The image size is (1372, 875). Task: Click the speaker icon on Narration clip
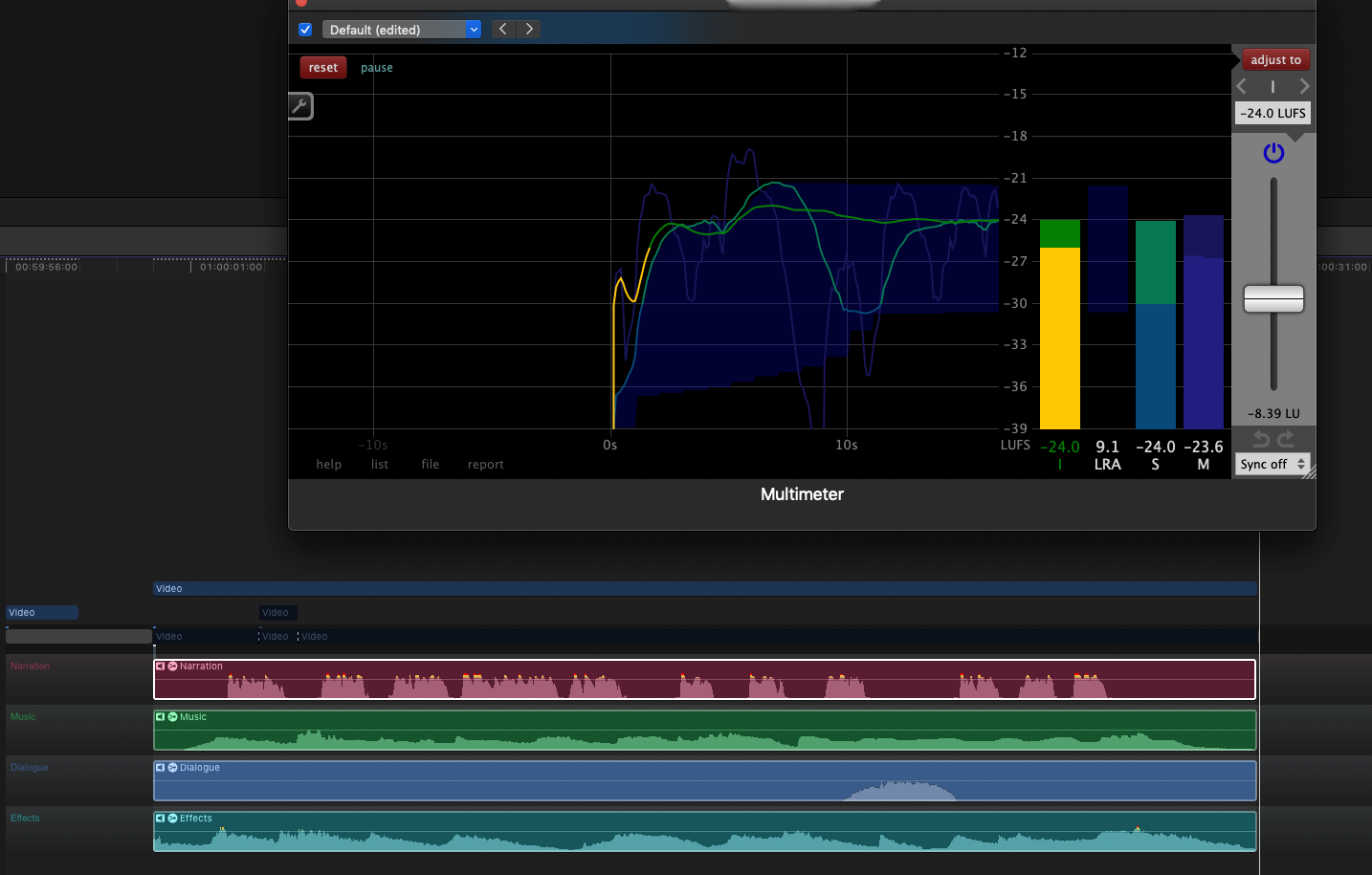(161, 667)
